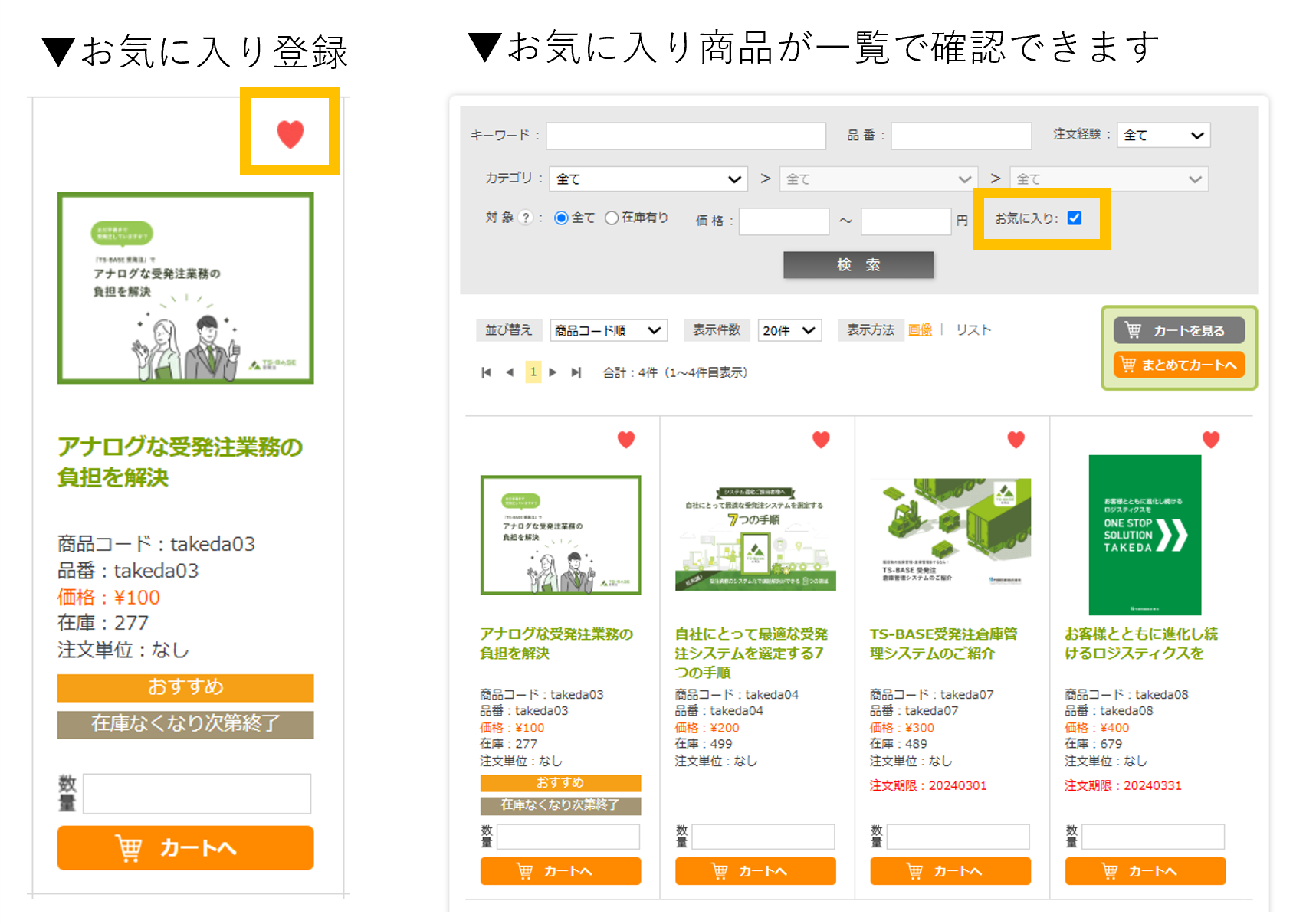
Task: Focus quantity field for takeda08
Action: (1153, 837)
